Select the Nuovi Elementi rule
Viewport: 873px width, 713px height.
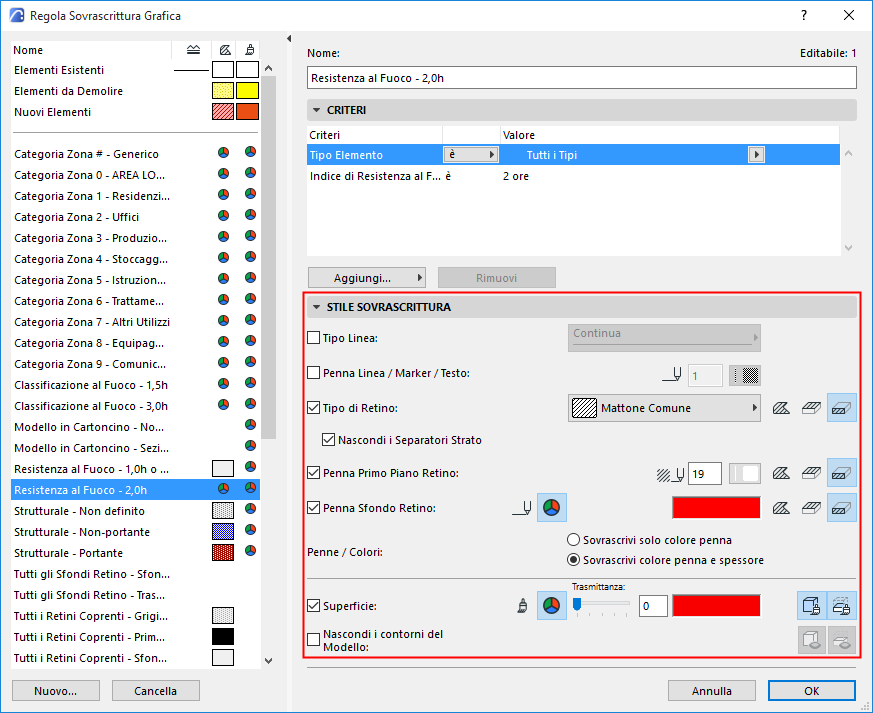pyautogui.click(x=136, y=112)
